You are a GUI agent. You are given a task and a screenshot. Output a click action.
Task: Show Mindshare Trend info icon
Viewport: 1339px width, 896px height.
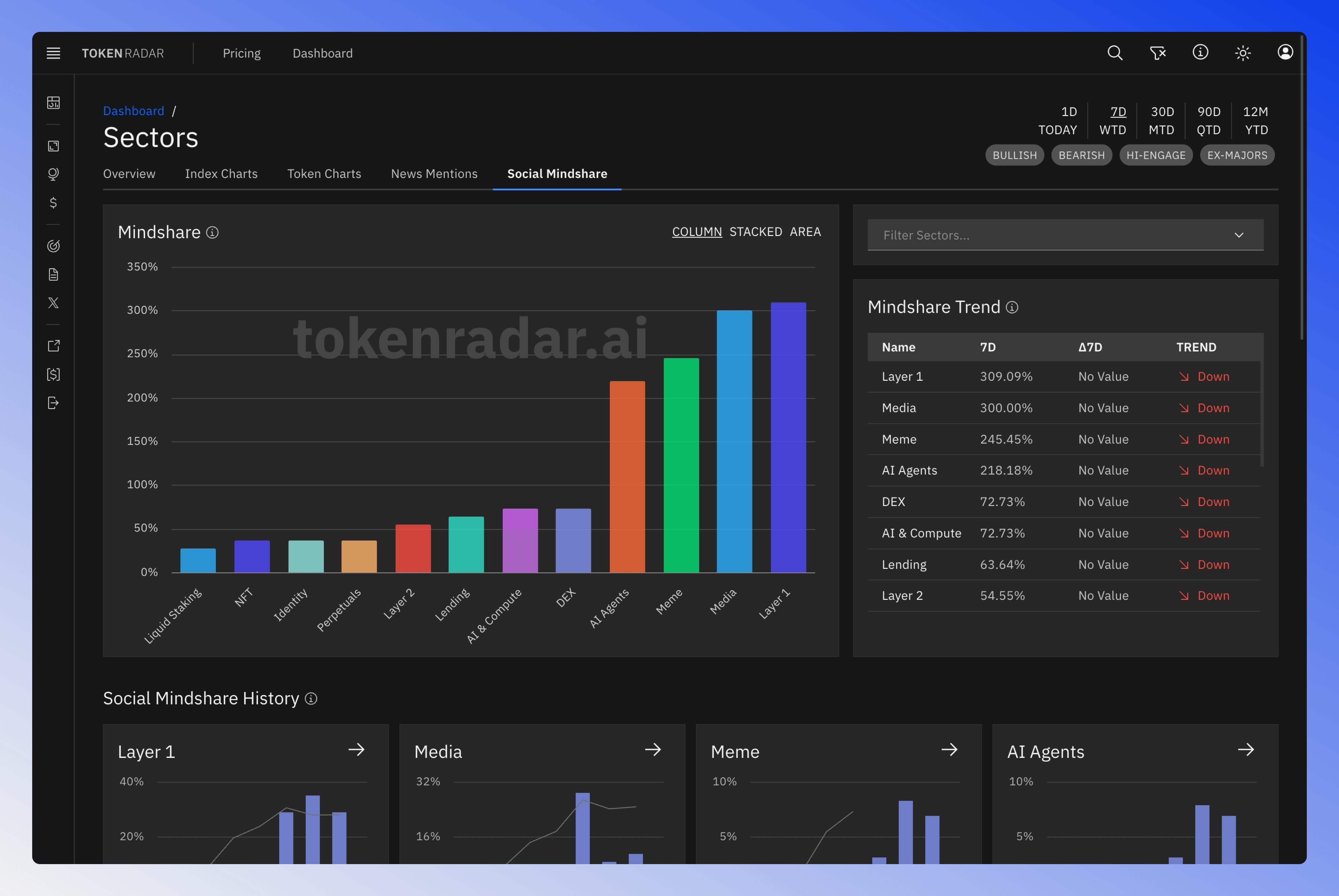1012,307
